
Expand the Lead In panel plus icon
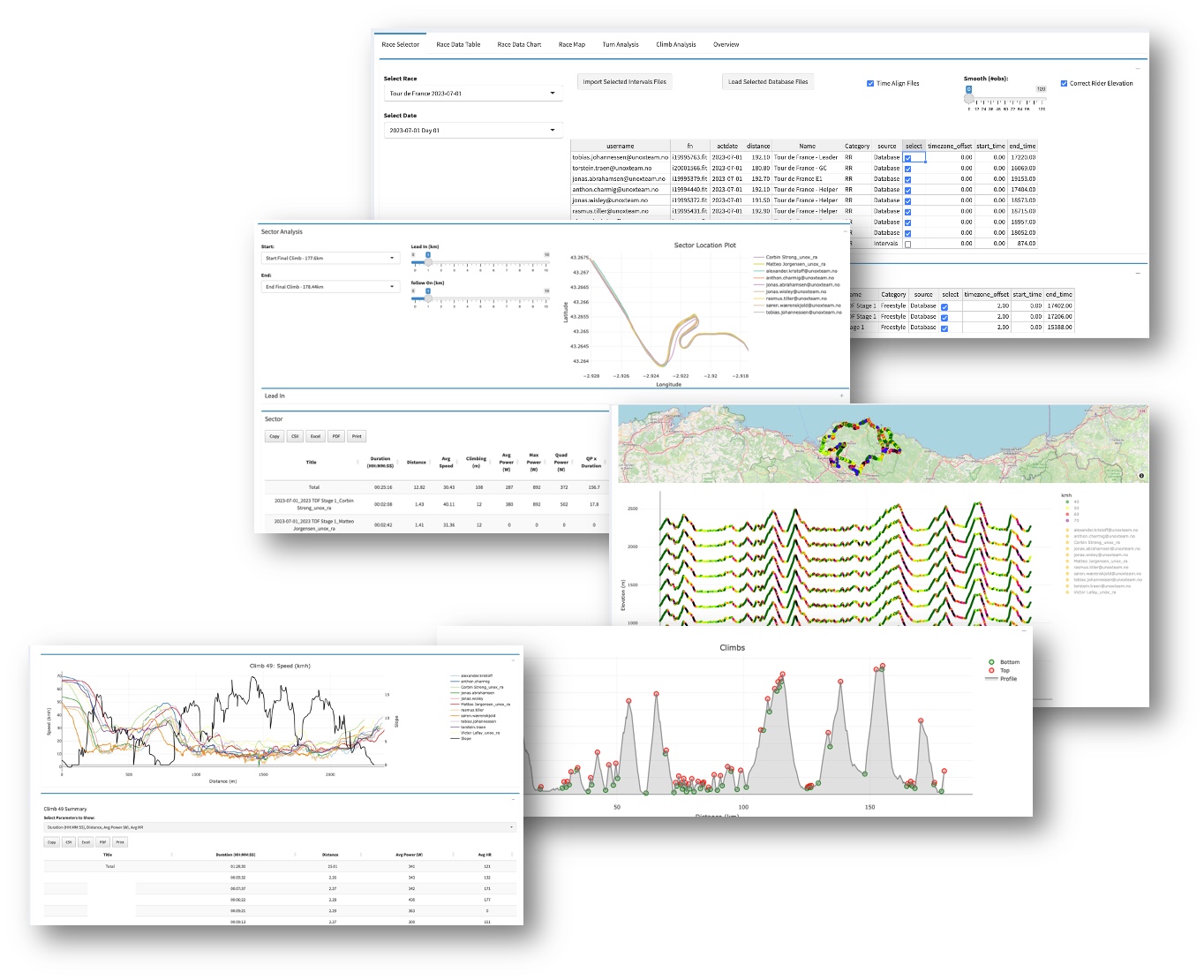coord(841,396)
